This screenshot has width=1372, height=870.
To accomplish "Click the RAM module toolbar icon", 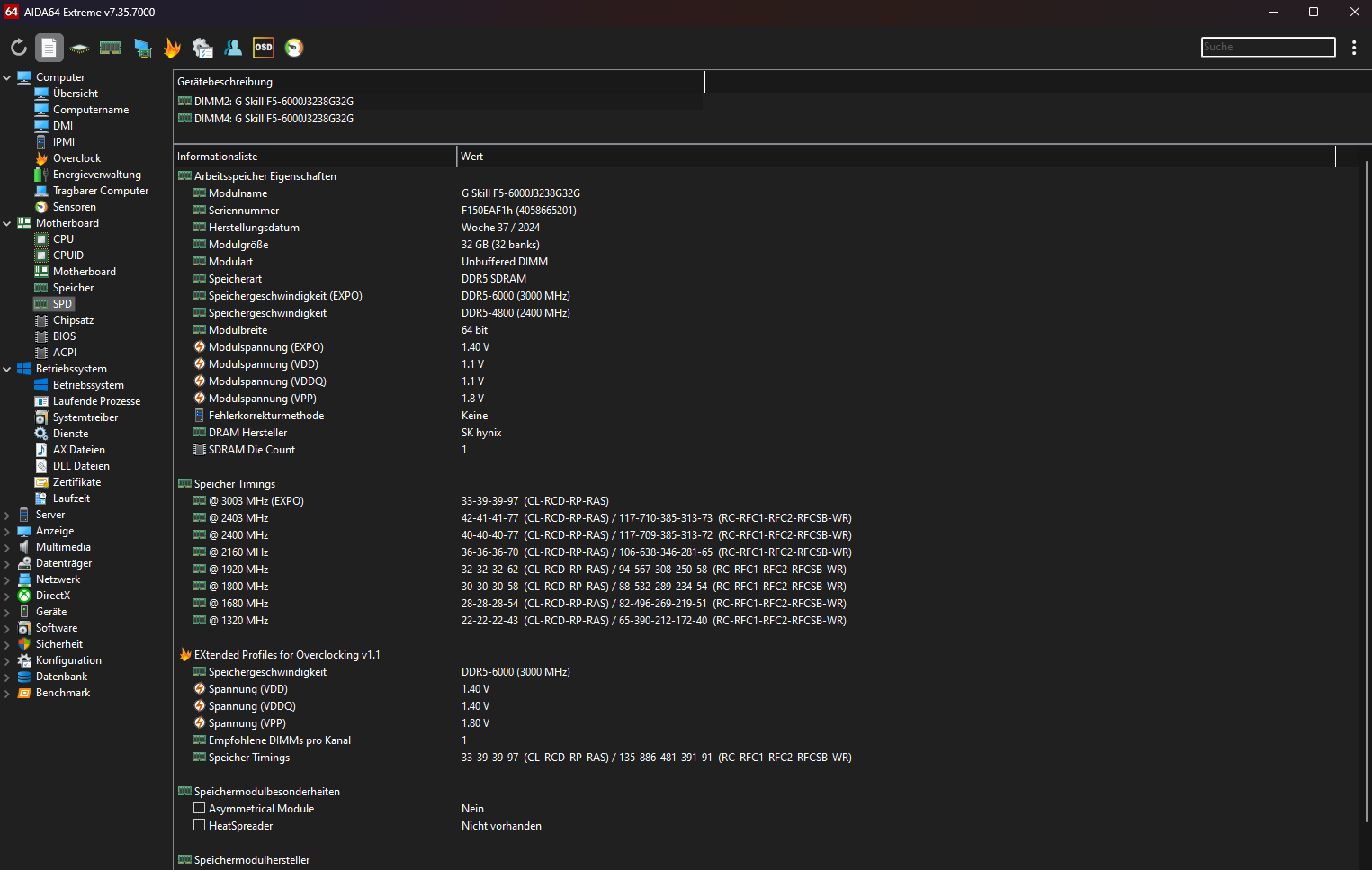I will click(111, 48).
